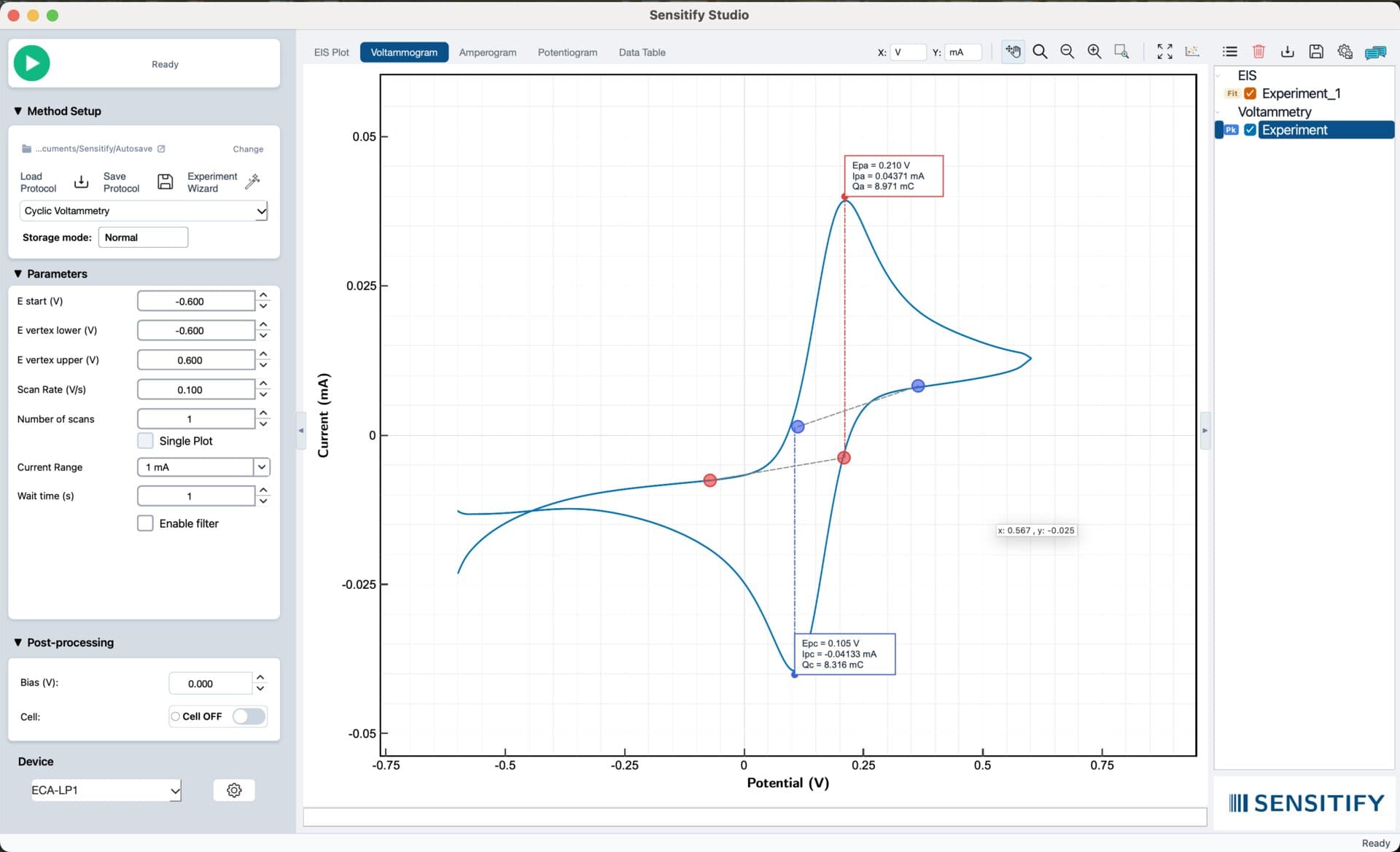Switch to the EIS Plot tab
The height and width of the screenshot is (852, 1400).
point(331,52)
